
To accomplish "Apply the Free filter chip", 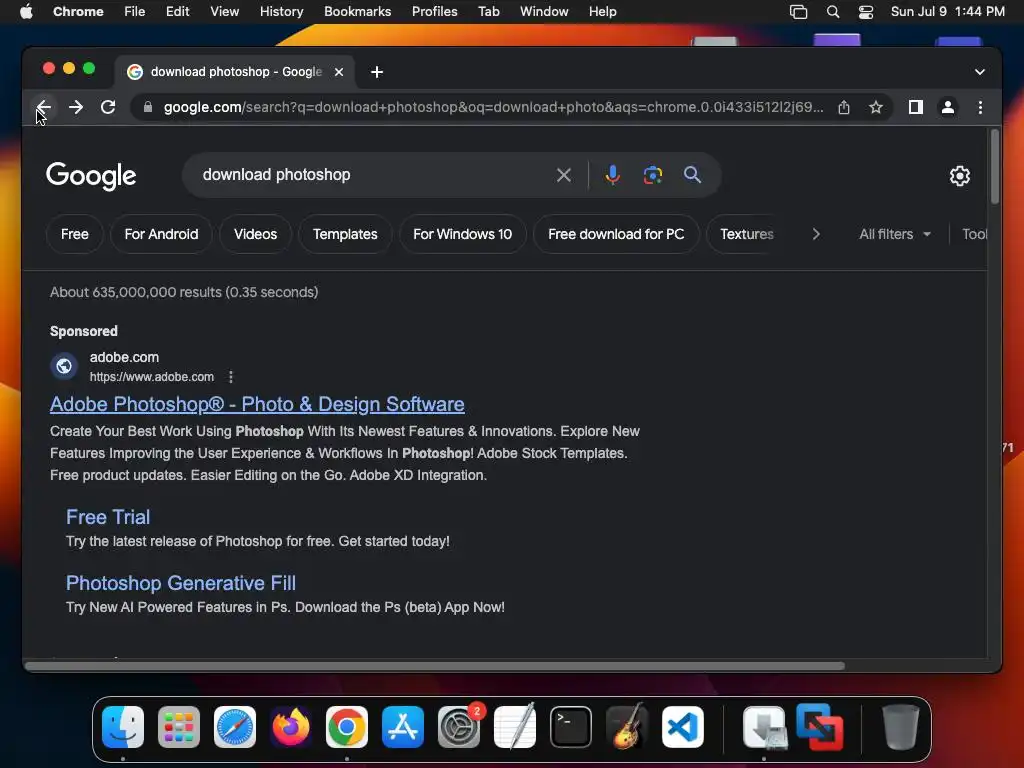I will point(74,234).
